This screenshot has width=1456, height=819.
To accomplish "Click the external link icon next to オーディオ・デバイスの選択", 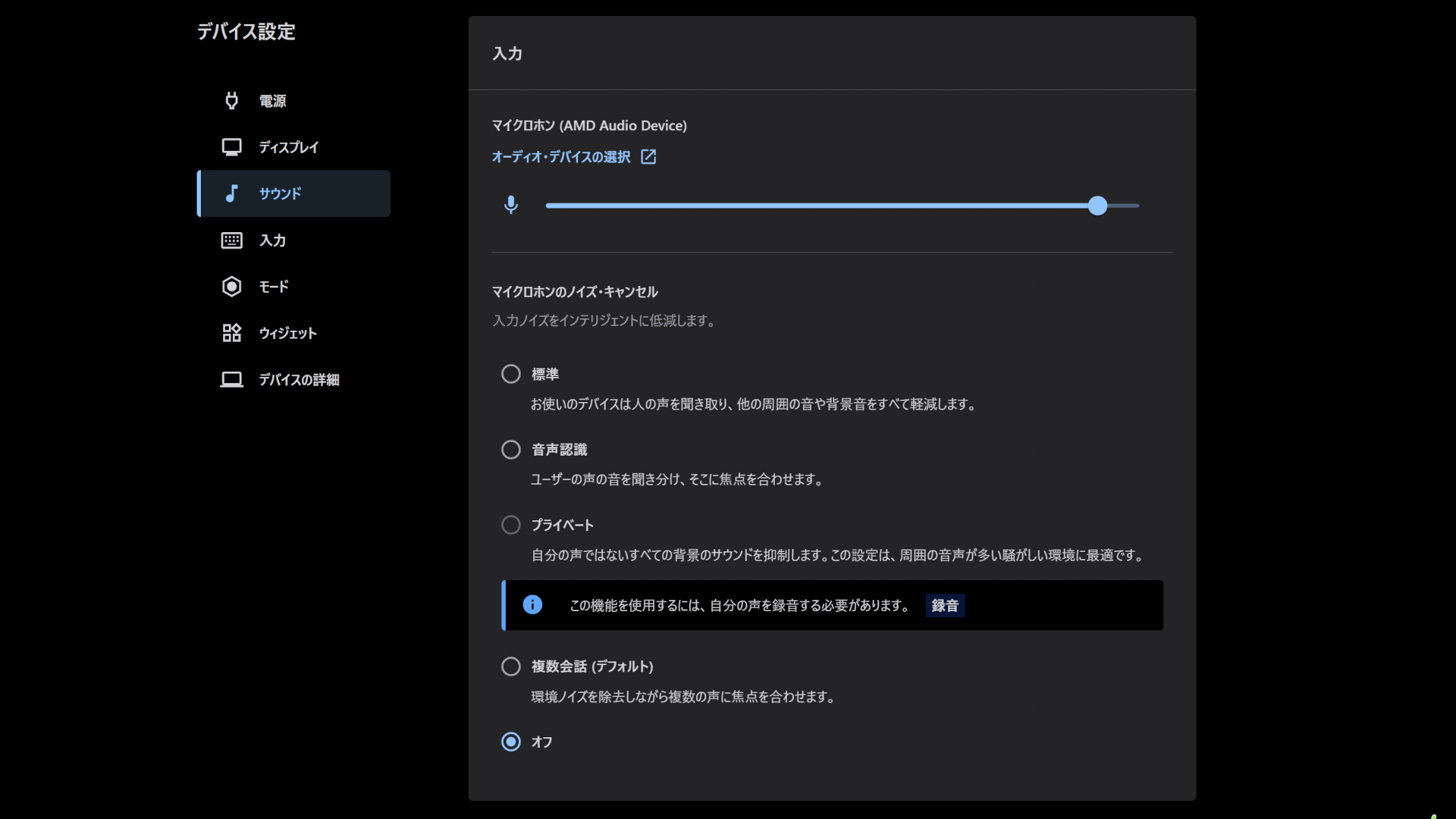I will (648, 156).
